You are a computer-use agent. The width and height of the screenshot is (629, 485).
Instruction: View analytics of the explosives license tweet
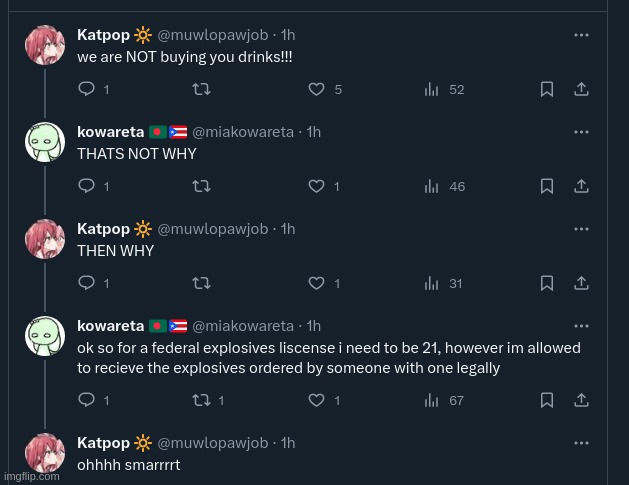(432, 400)
